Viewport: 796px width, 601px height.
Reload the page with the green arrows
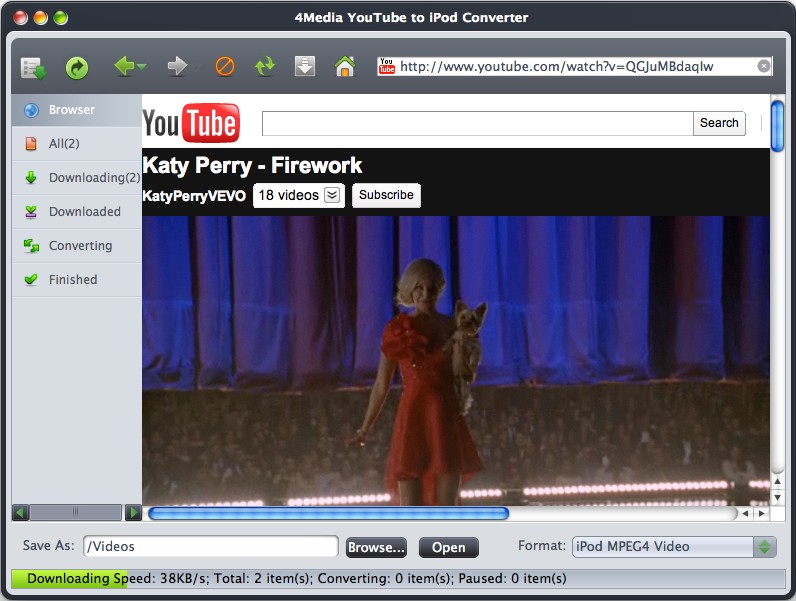[264, 66]
